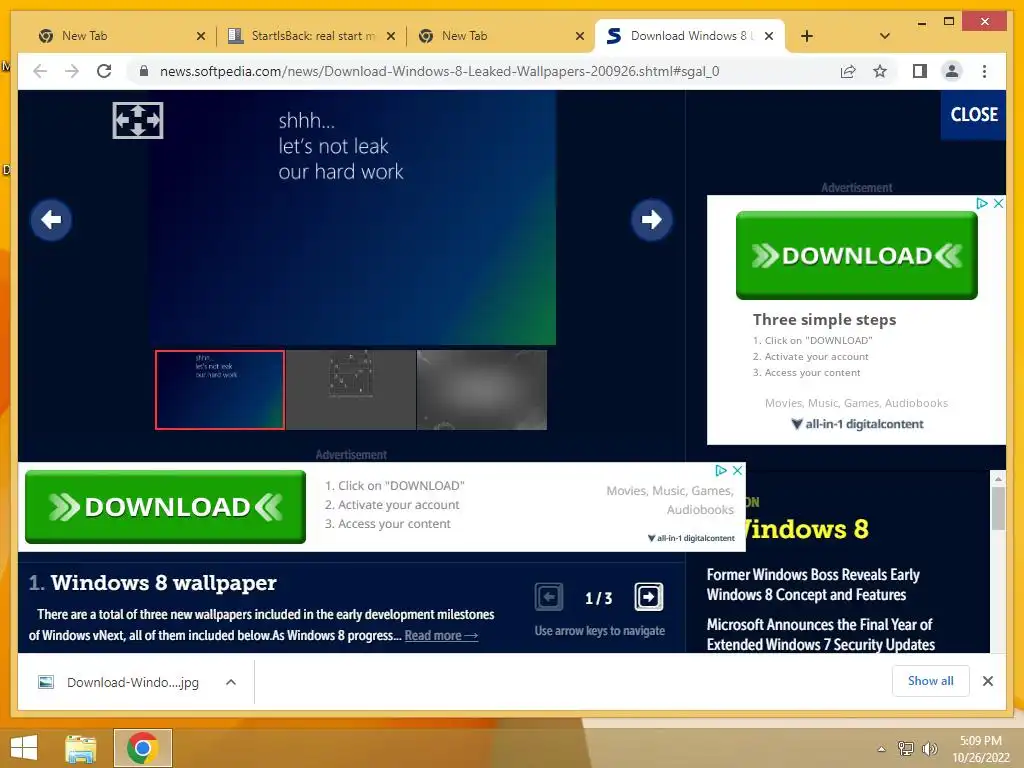Close the first New Tab
This screenshot has height=768, width=1024.
(201, 36)
